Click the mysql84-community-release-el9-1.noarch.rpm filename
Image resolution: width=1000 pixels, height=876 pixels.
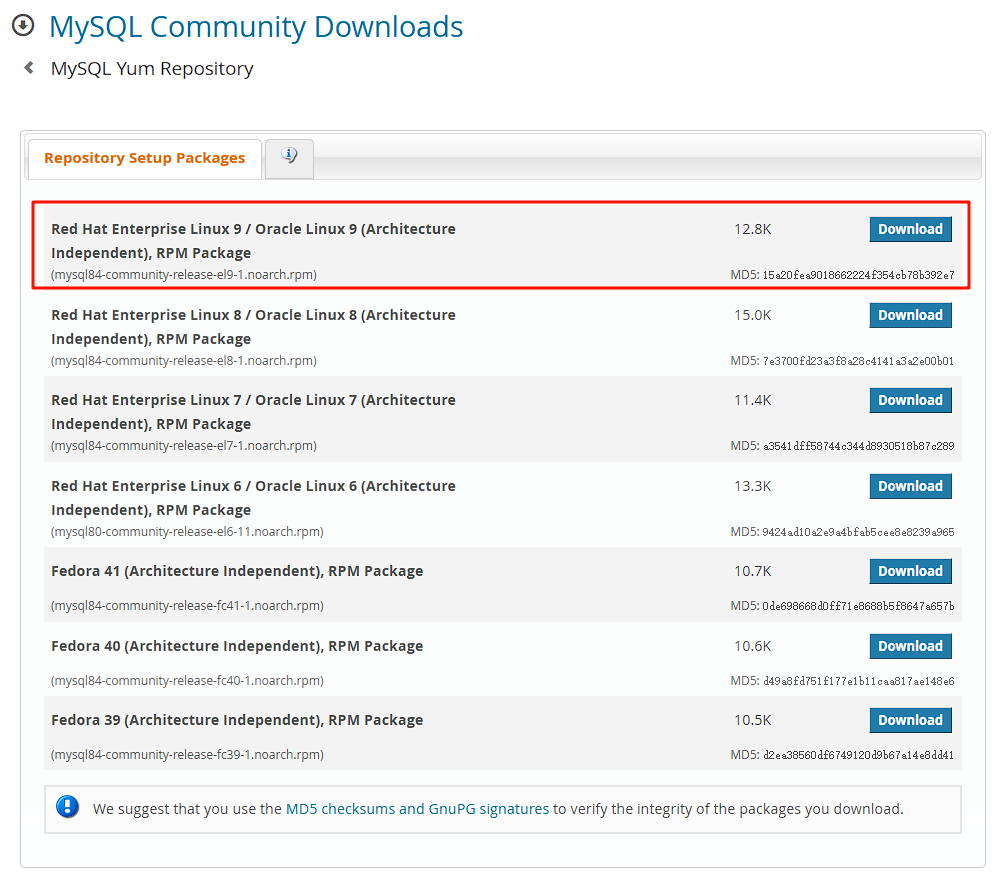[183, 274]
